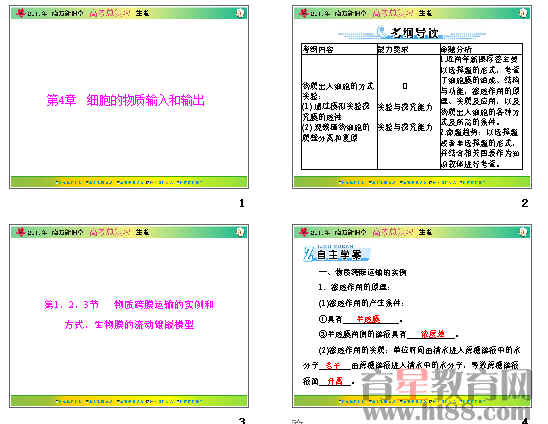This screenshot has width=548, height=424.
Task: Click the red flower logo on slide 3
Action: (x=21, y=232)
